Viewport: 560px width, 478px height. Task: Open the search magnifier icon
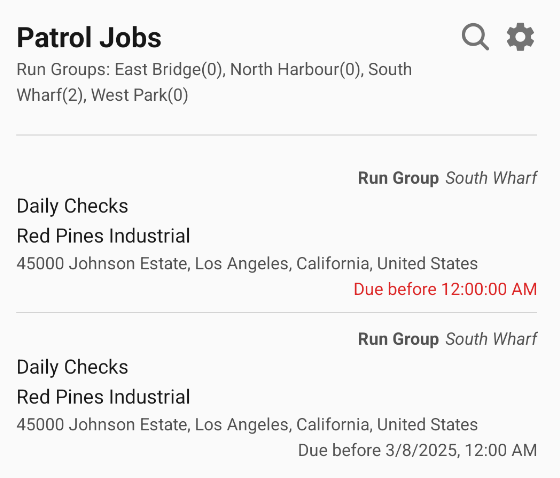pyautogui.click(x=475, y=37)
